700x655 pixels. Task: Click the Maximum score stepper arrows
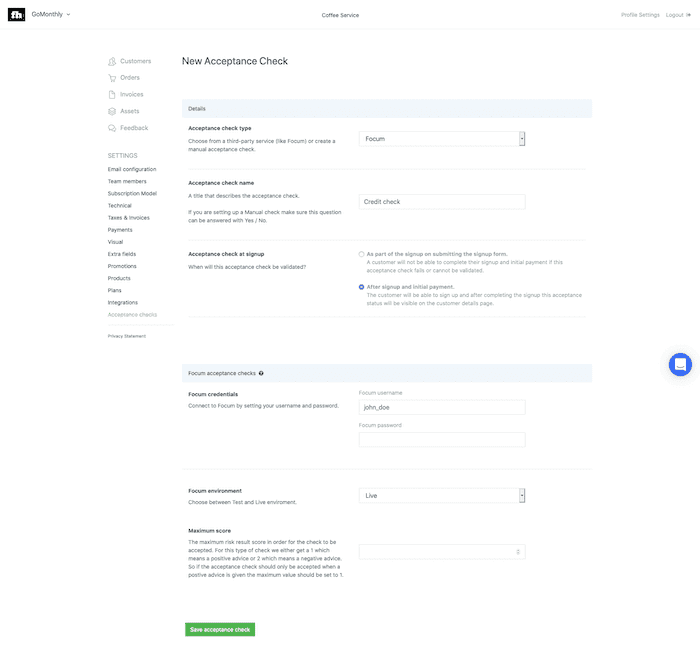coord(518,552)
